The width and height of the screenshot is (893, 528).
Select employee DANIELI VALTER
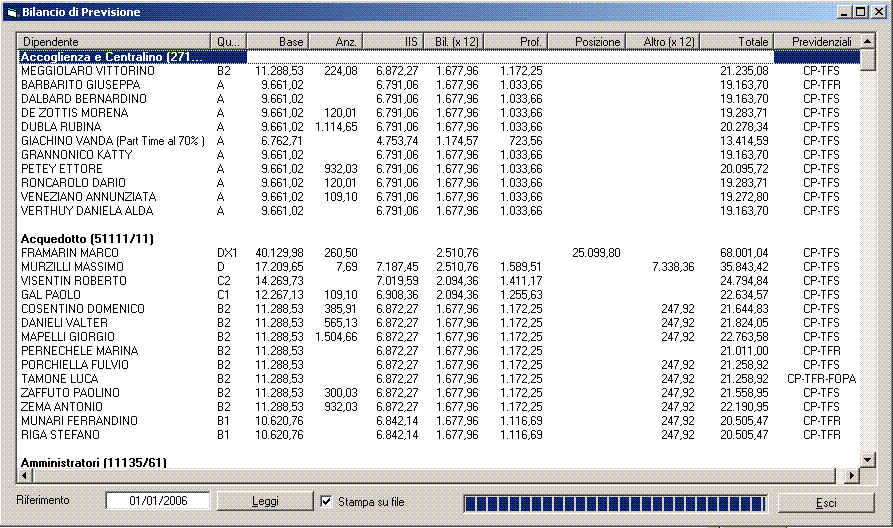tap(64, 322)
